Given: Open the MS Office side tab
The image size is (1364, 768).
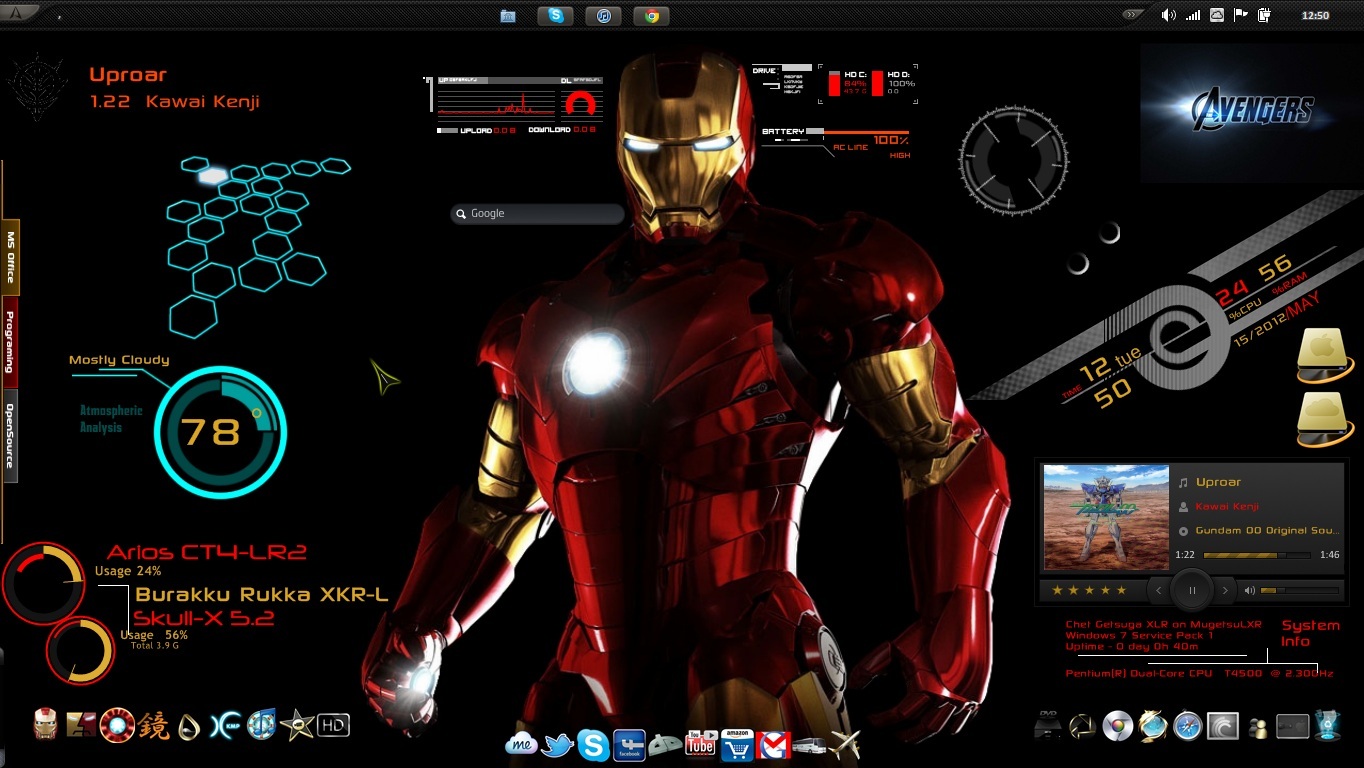Looking at the screenshot, I should [11, 257].
